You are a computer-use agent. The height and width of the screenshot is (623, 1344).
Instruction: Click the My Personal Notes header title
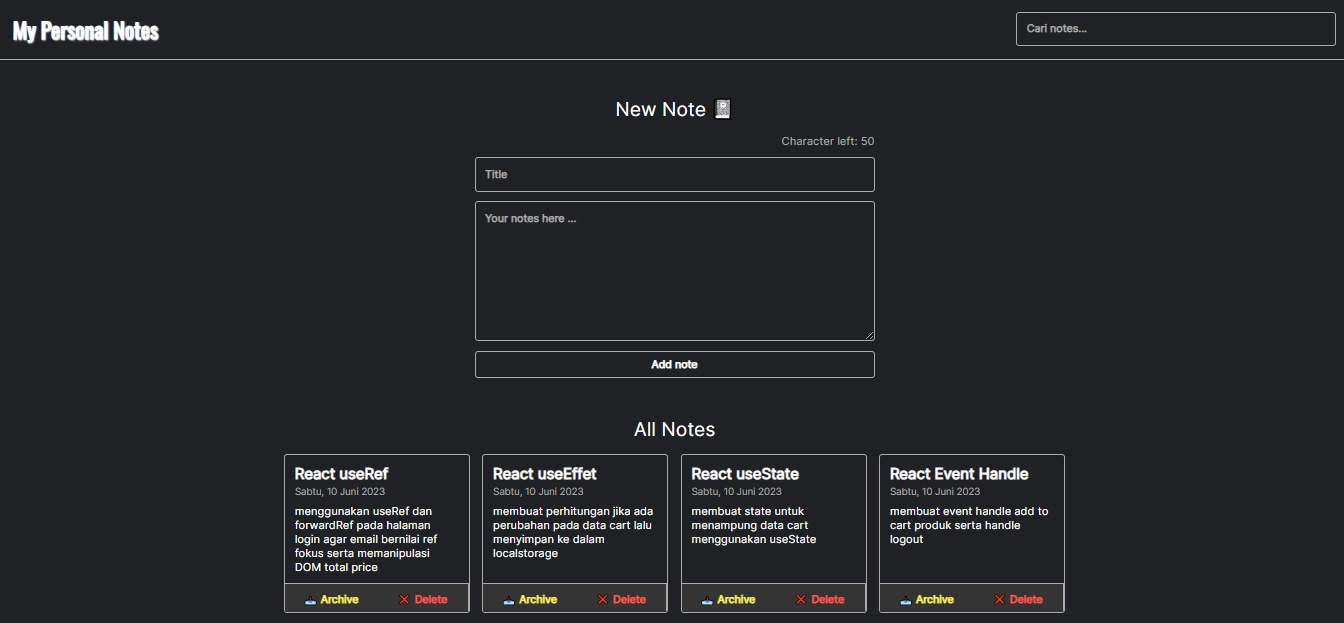coord(86,31)
